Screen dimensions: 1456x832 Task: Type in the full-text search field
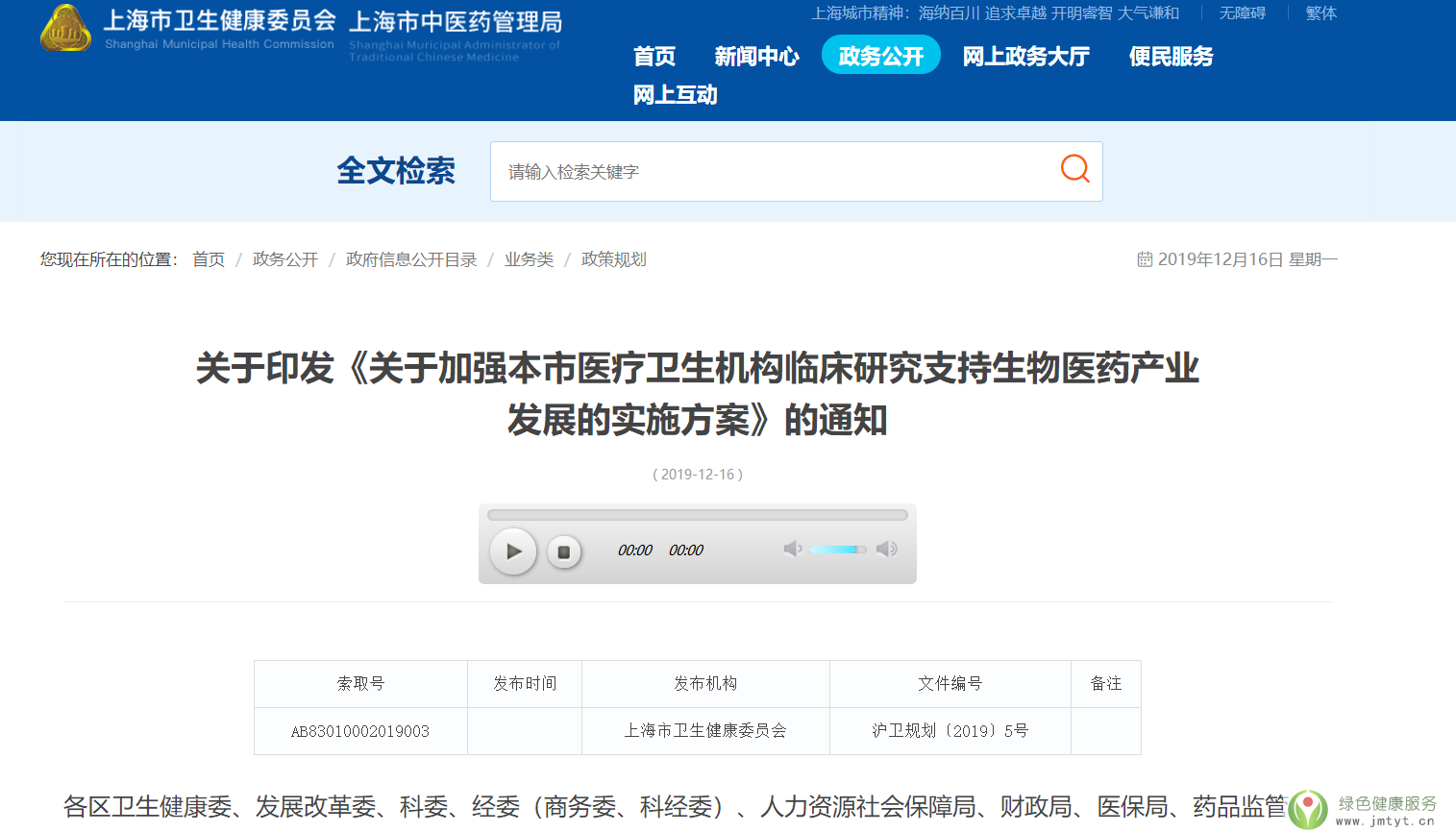769,172
